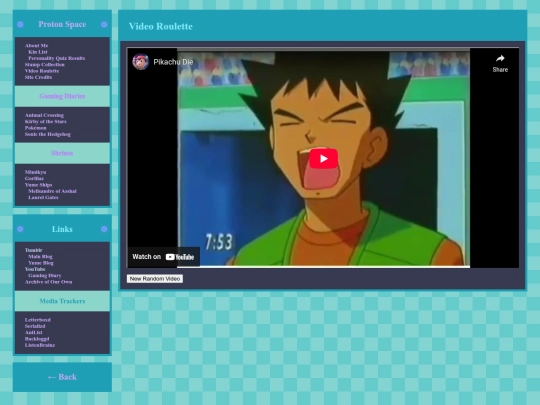Viewport: 540px width, 405px height.
Task: Click the YouTube label in Links
Action: point(35,269)
